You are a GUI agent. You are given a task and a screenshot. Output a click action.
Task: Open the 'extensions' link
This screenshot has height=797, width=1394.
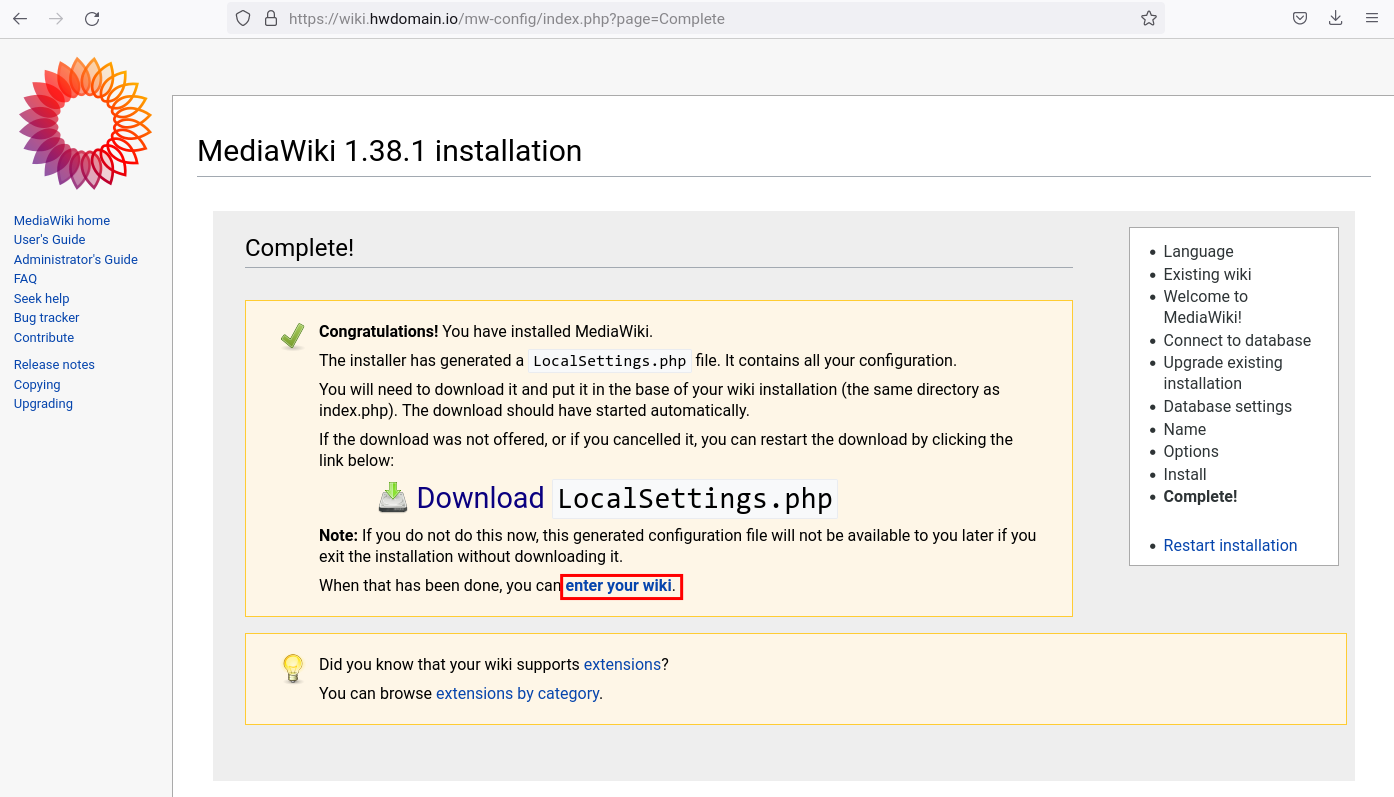pyautogui.click(x=622, y=664)
